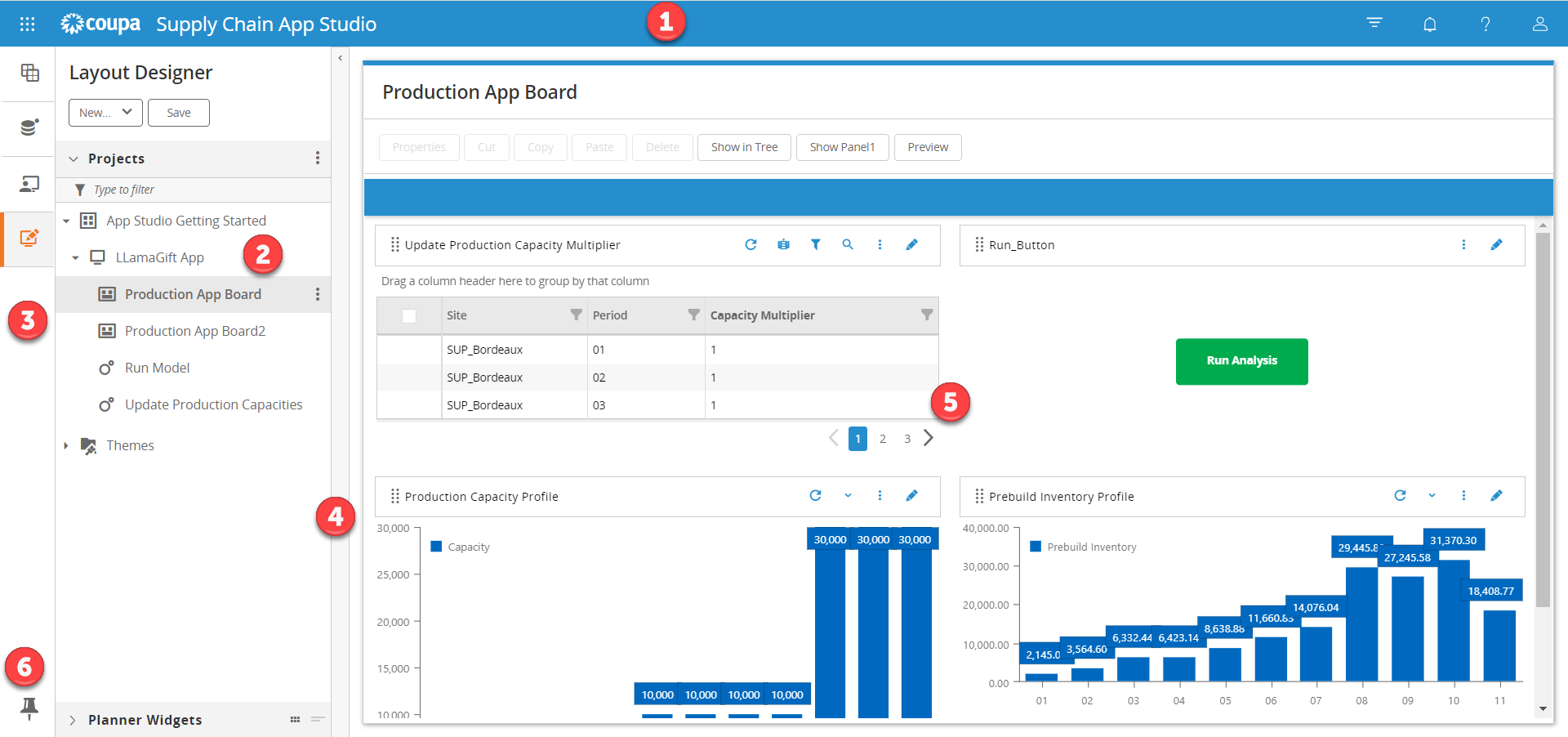This screenshot has width=1568, height=737.
Task: Click the pin icon at sidebar bottom
Action: pos(29,708)
